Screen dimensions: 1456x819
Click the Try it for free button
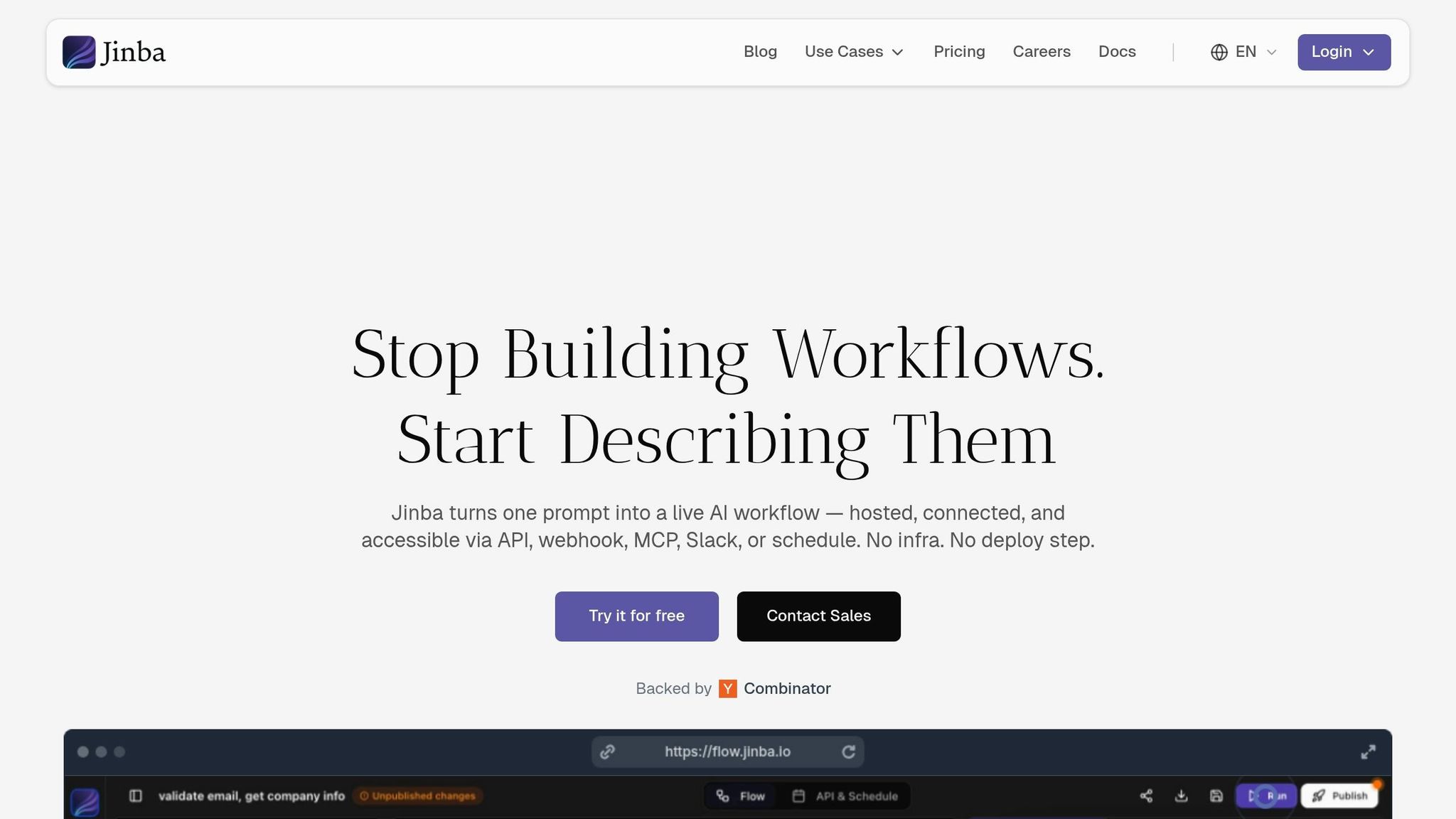point(636,616)
